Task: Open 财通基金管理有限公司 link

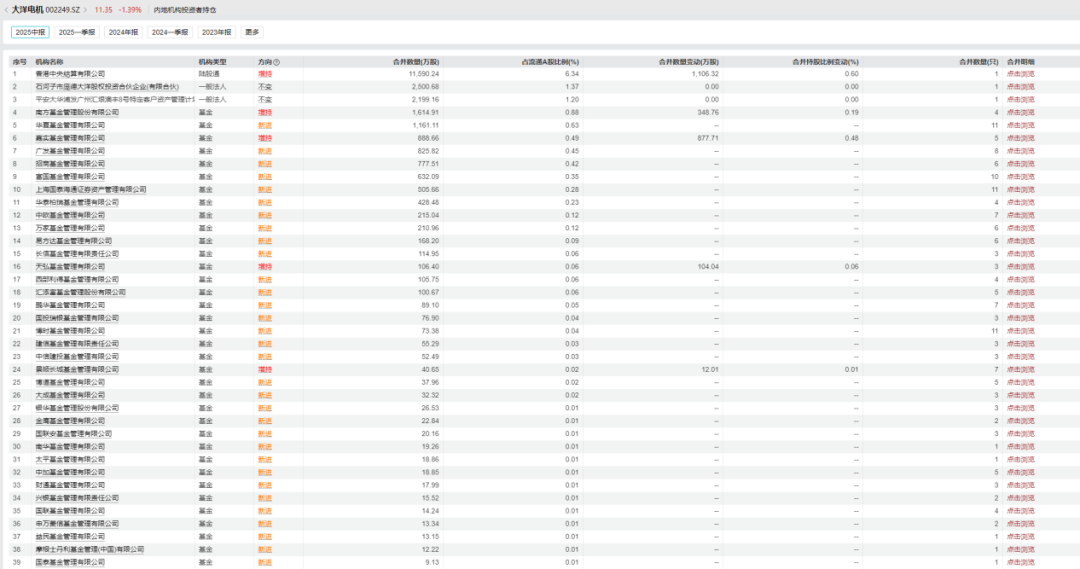Action: (x=70, y=486)
